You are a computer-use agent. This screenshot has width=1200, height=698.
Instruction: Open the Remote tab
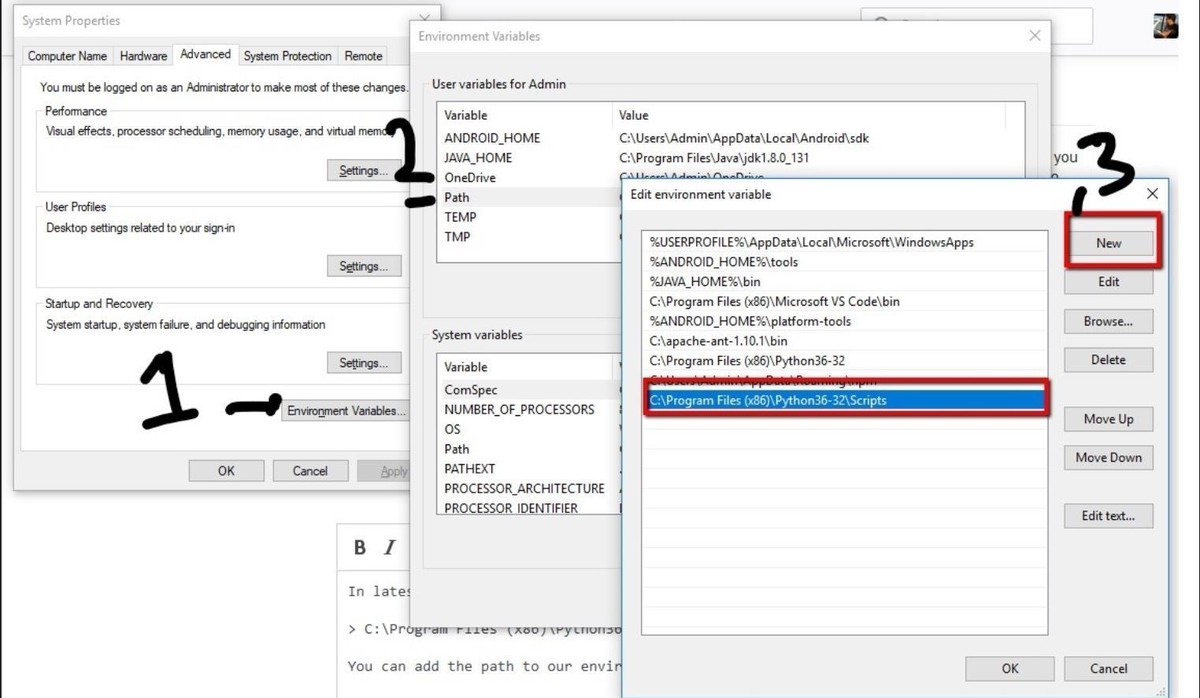364,56
